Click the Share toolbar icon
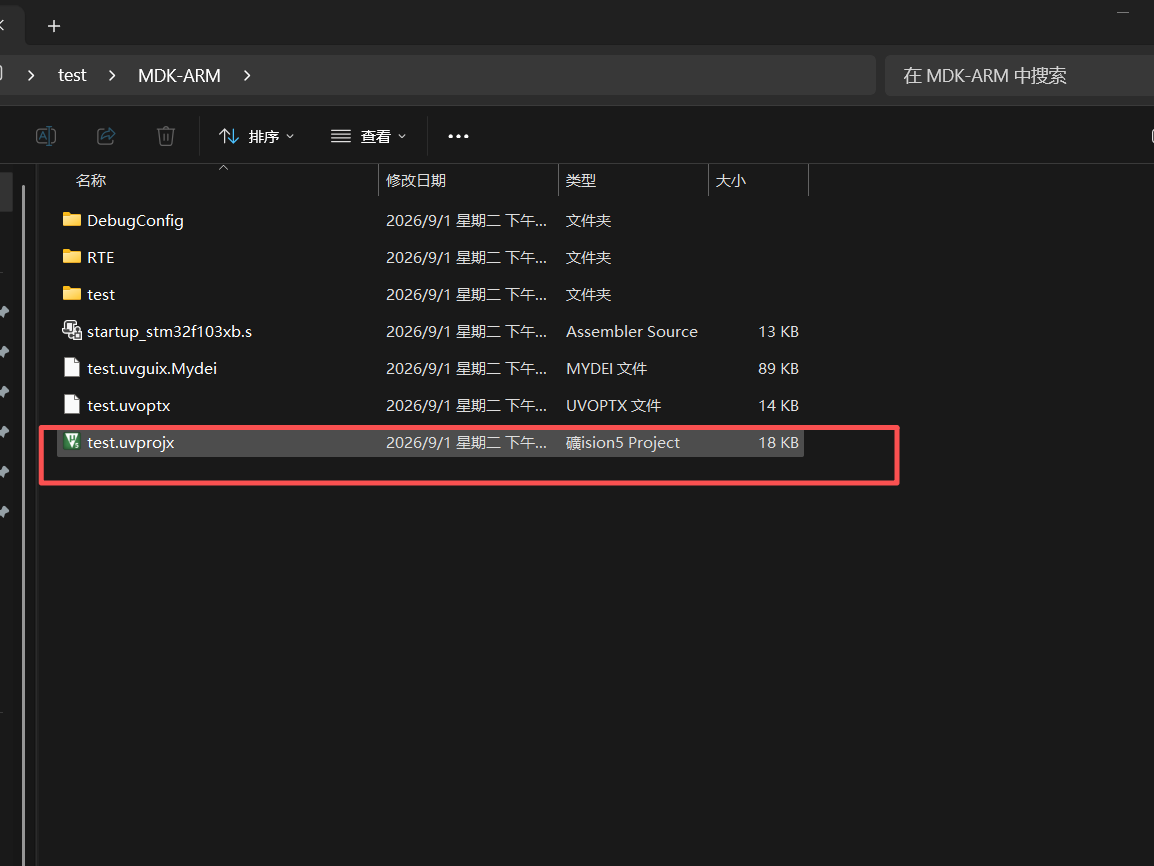1154x866 pixels. [x=106, y=136]
